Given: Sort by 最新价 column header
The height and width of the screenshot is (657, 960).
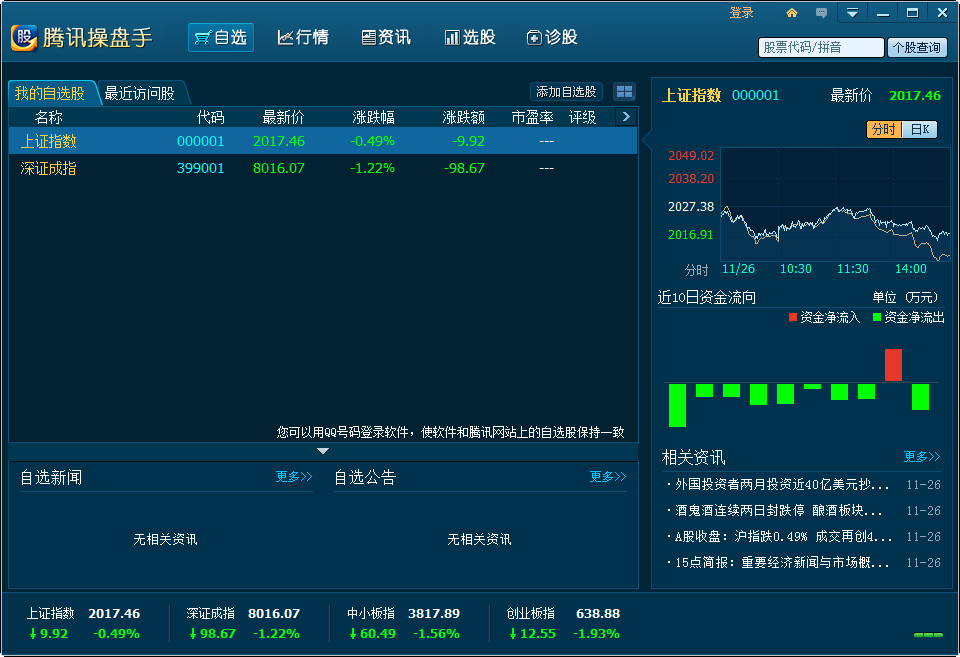Looking at the screenshot, I should tap(283, 117).
